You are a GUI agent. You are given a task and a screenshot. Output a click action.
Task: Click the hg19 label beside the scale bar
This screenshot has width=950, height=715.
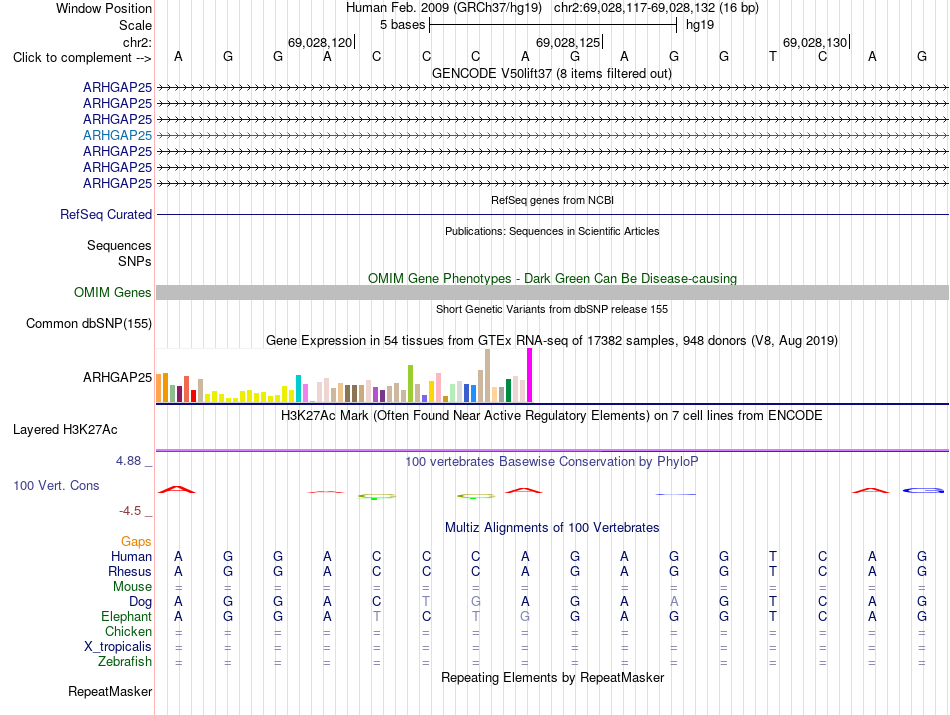[700, 25]
